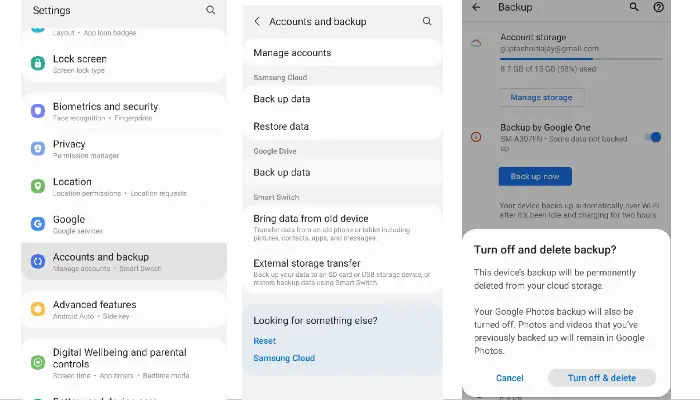Tap the Location pin icon
Viewport: 700px width, 400px height.
38,186
